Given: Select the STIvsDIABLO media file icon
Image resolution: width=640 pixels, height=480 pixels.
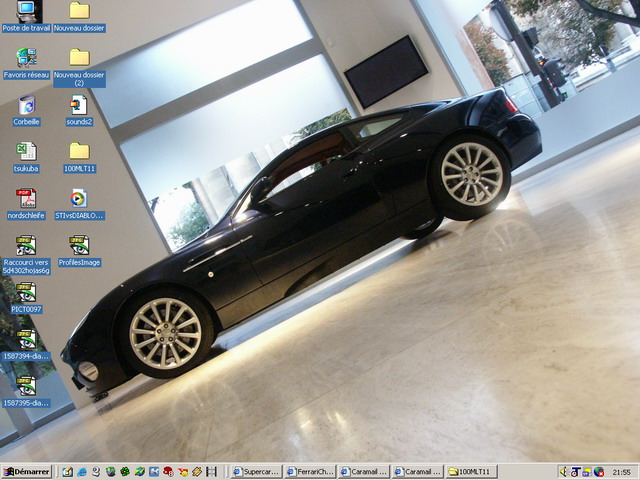Looking at the screenshot, I should tap(79, 204).
